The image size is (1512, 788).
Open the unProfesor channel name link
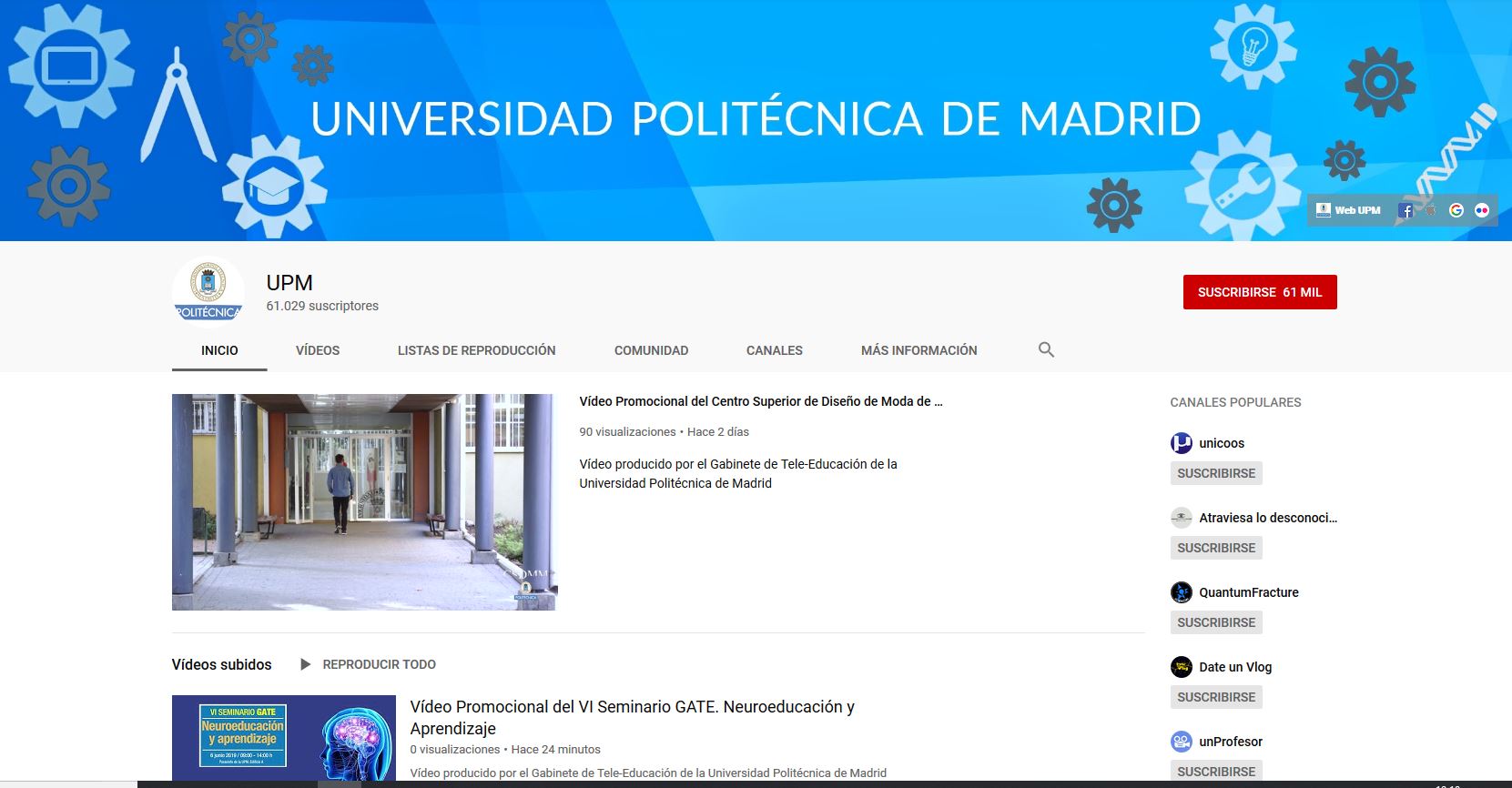pyautogui.click(x=1231, y=742)
